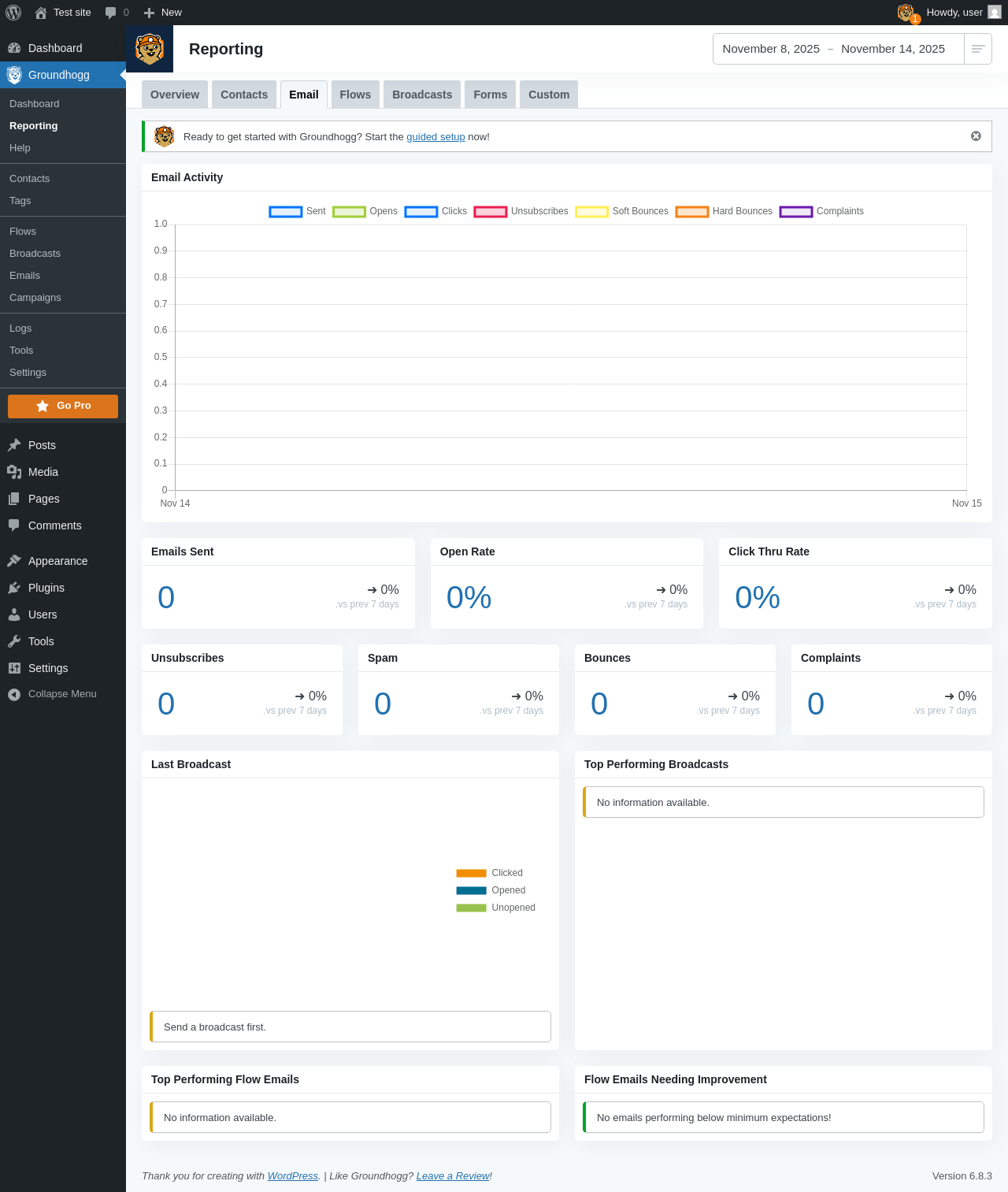Switch to the Broadcasts reporting tab
The image size is (1008, 1192).
coord(422,95)
